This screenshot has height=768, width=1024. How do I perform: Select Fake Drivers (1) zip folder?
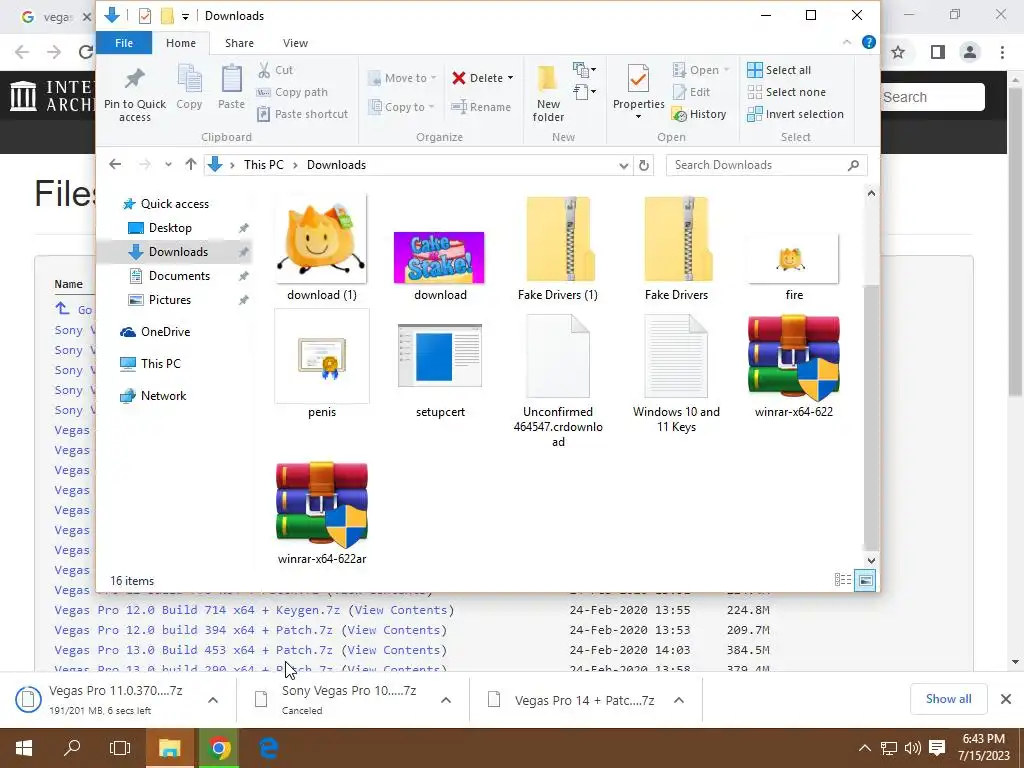[x=558, y=248]
